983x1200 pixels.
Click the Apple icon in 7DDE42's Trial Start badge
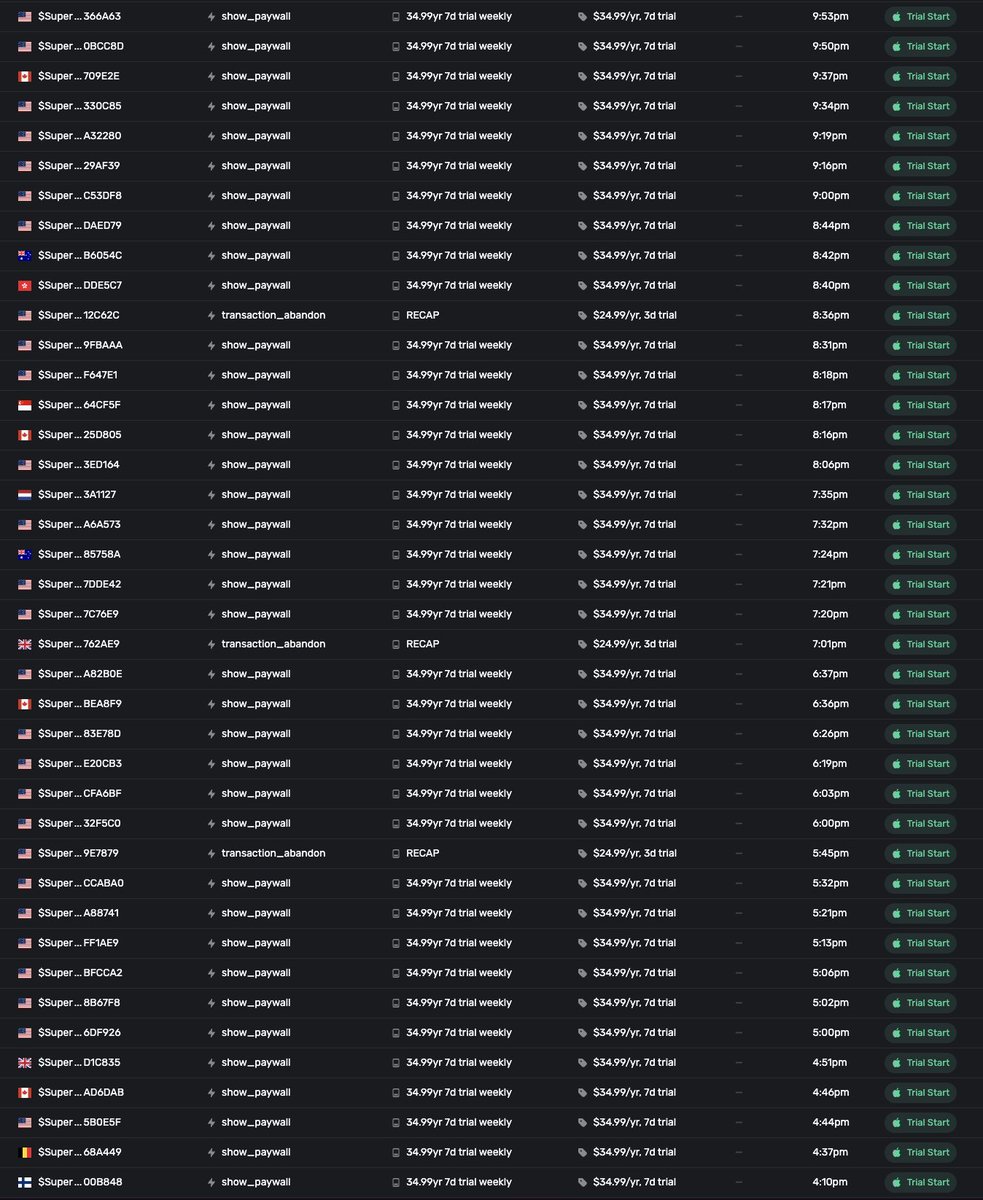[897, 584]
